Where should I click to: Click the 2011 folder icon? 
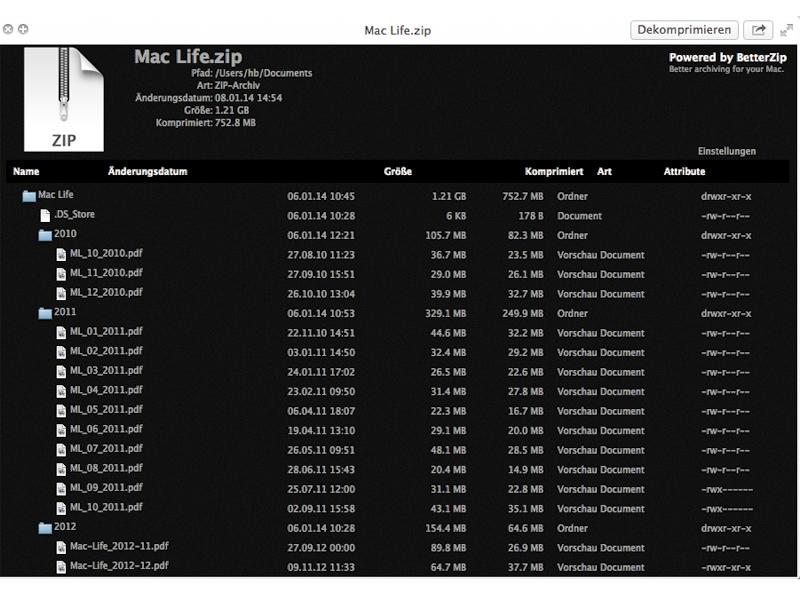(45, 313)
